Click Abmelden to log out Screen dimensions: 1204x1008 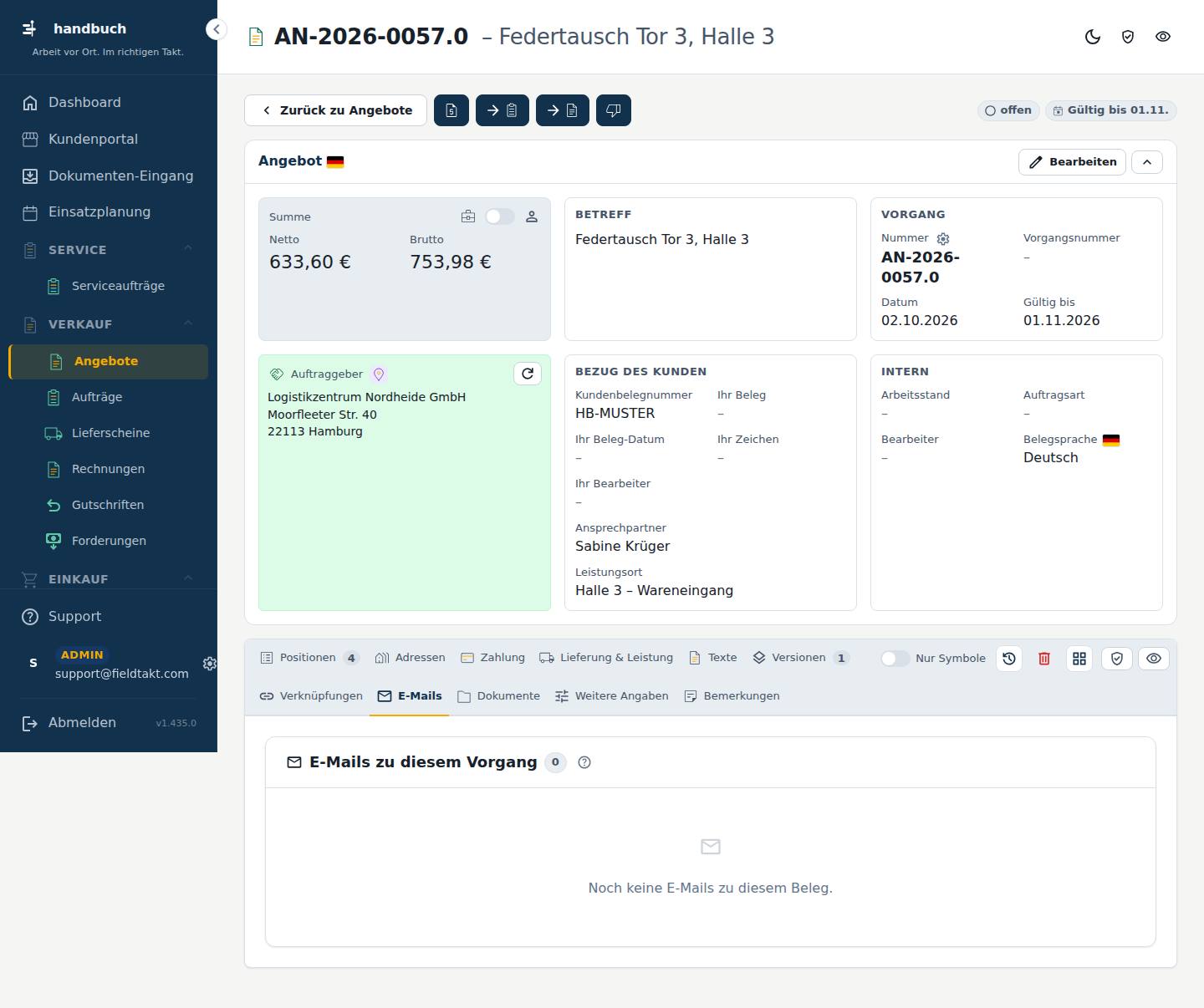(x=82, y=723)
